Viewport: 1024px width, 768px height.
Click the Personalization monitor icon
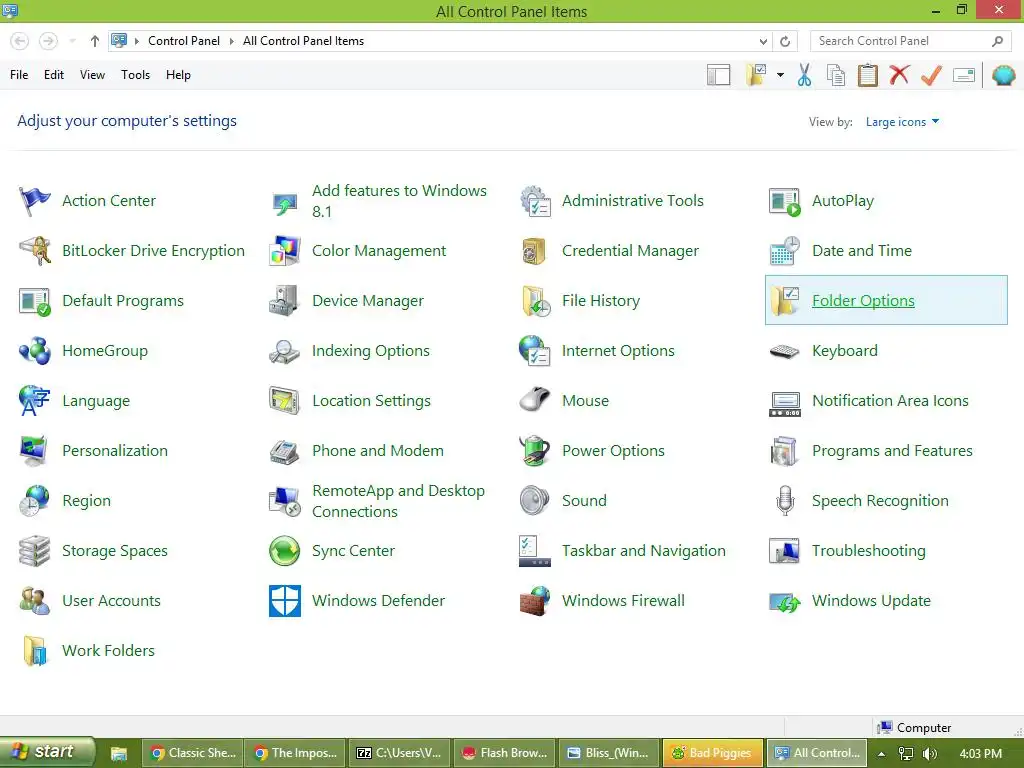35,451
